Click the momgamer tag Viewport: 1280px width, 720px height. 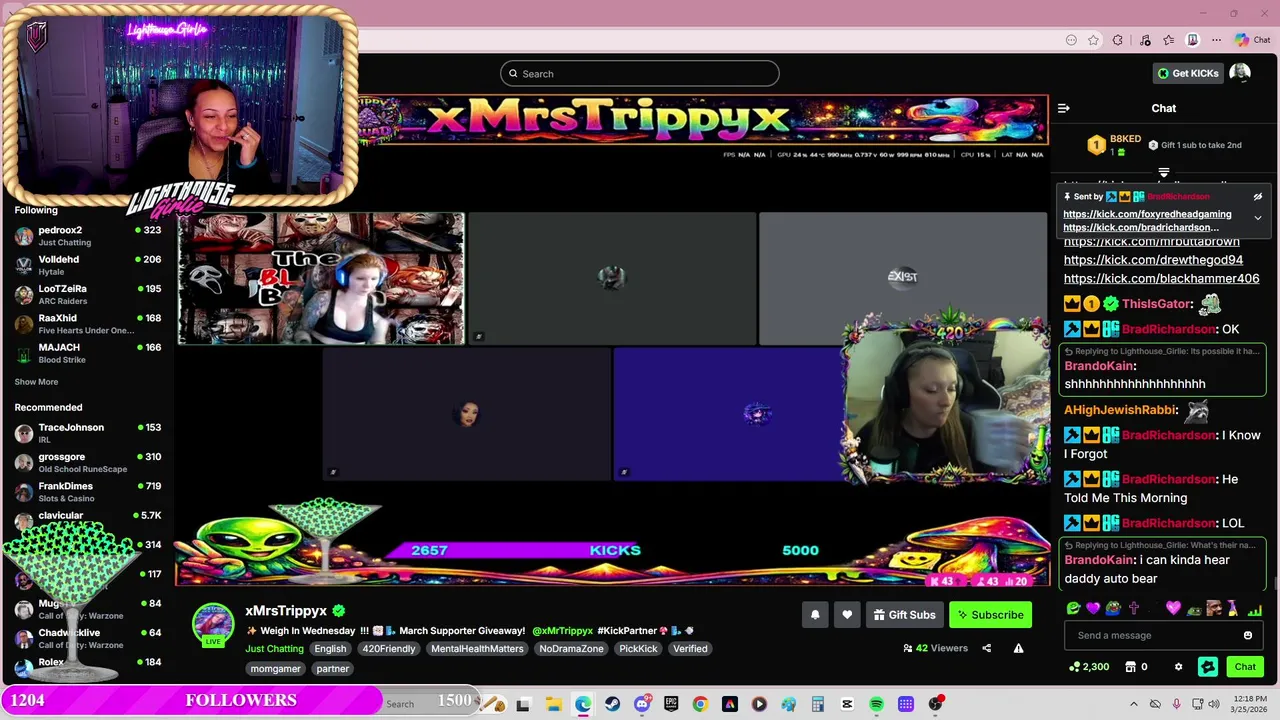275,669
